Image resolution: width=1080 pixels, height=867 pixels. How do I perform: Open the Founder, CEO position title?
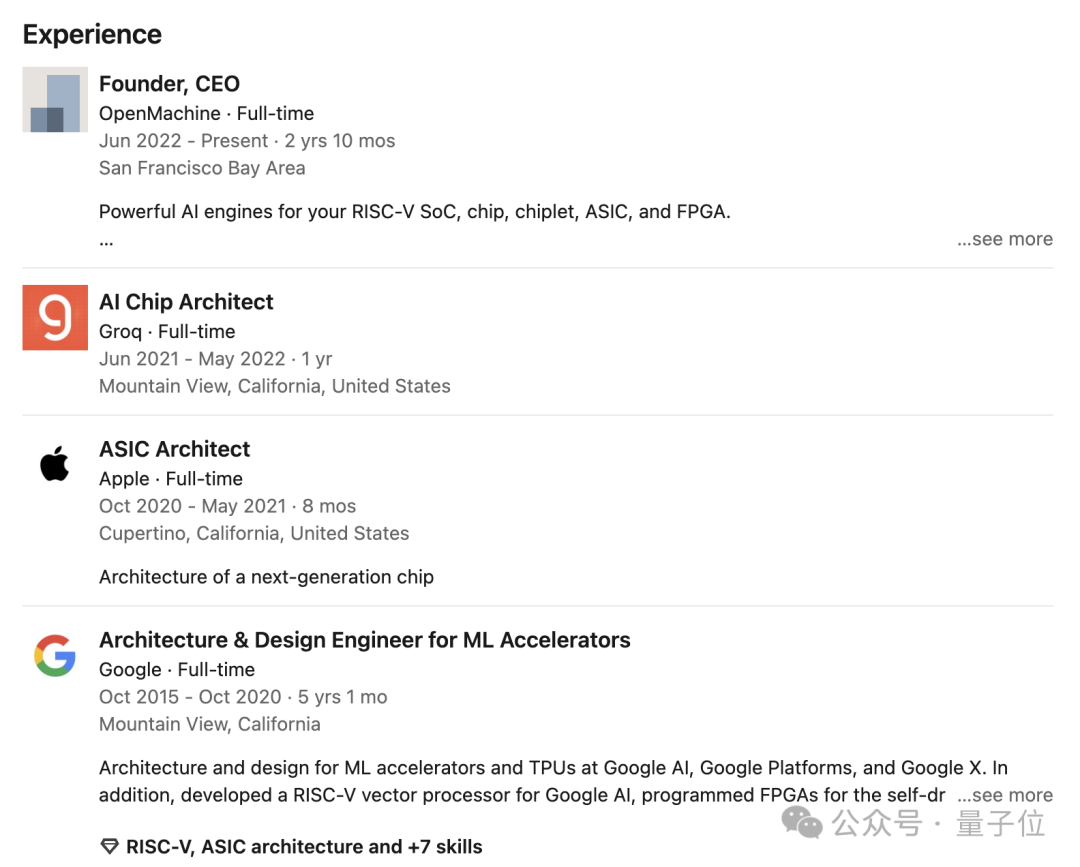pyautogui.click(x=169, y=84)
